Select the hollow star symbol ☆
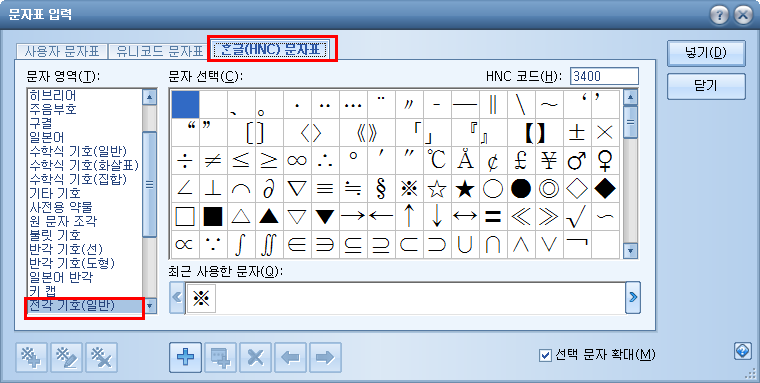This screenshot has width=760, height=383. pos(437,189)
